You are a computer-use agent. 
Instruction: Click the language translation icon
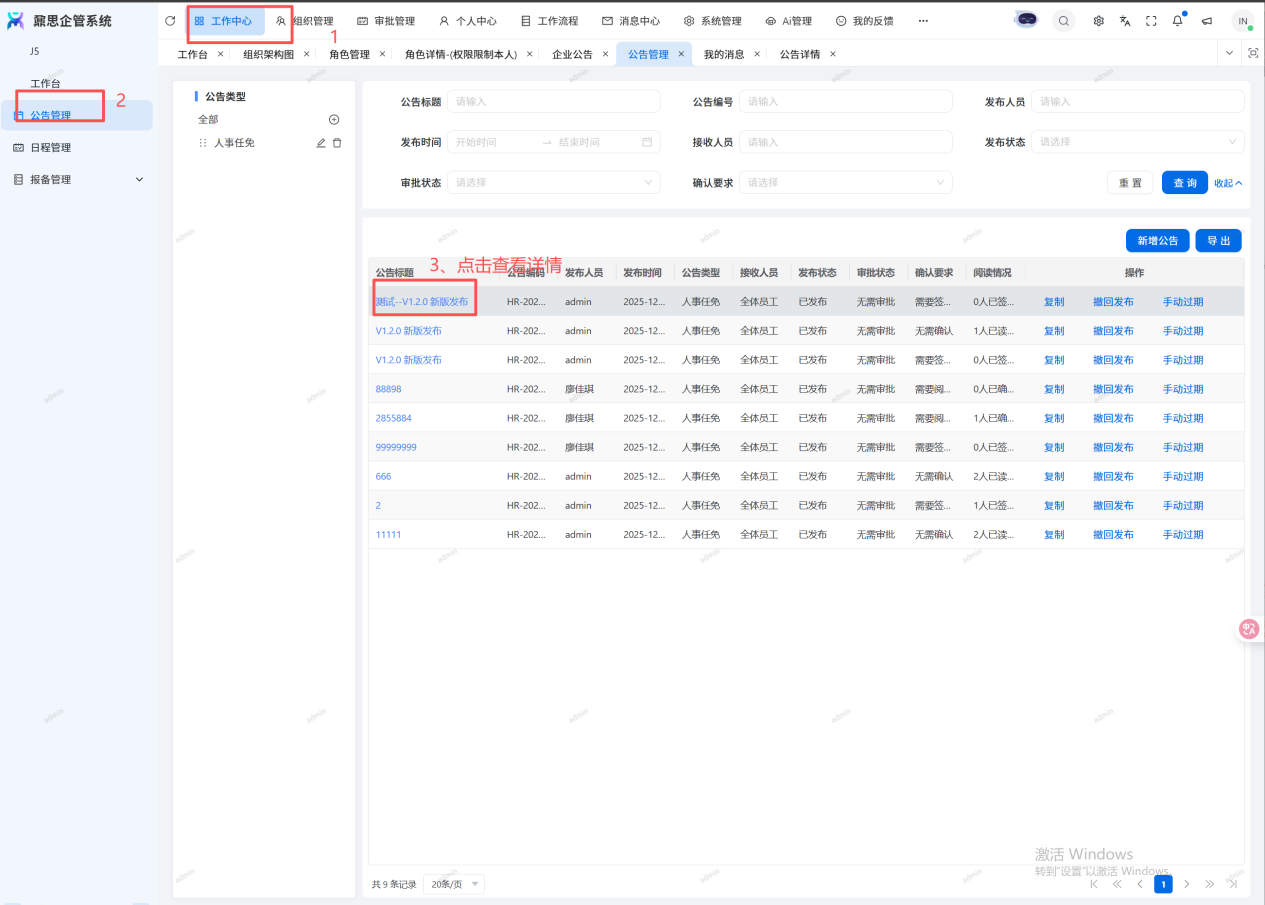(x=1125, y=21)
